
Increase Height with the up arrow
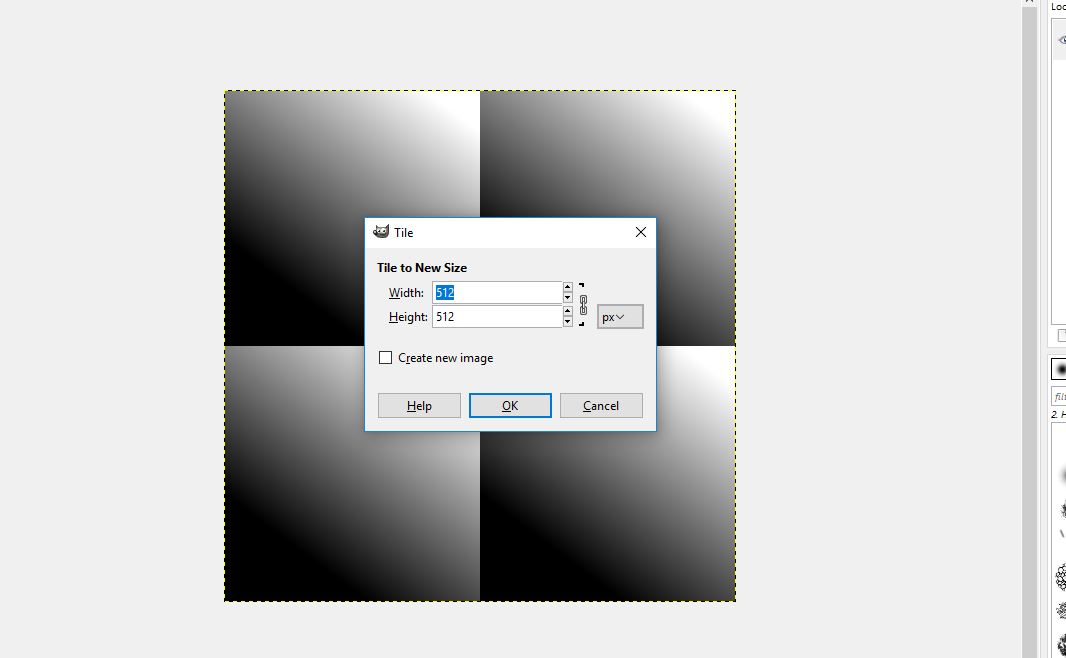pyautogui.click(x=568, y=311)
